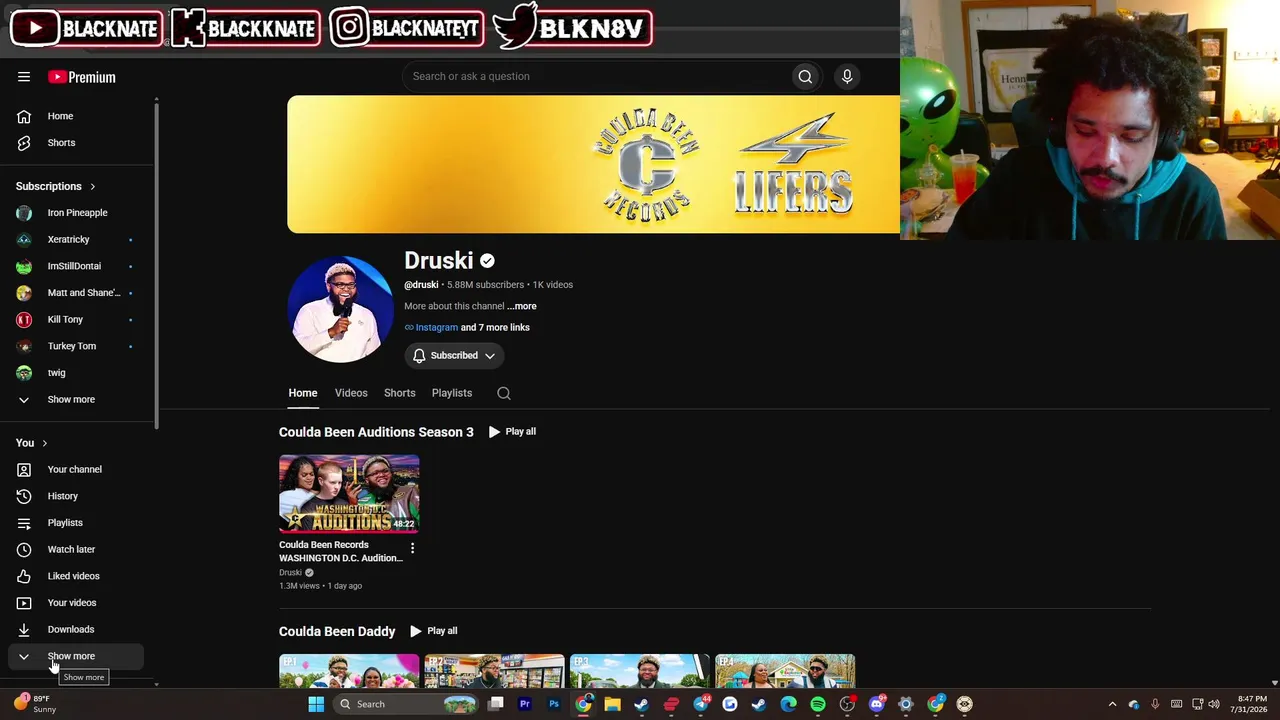The width and height of the screenshot is (1280, 720).
Task: Switch to the Shorts channel tab
Action: pos(400,393)
